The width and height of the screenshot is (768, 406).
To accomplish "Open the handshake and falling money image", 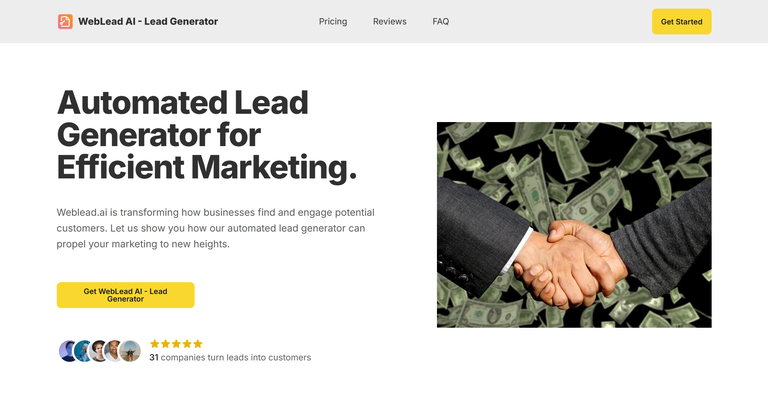I will 574,225.
